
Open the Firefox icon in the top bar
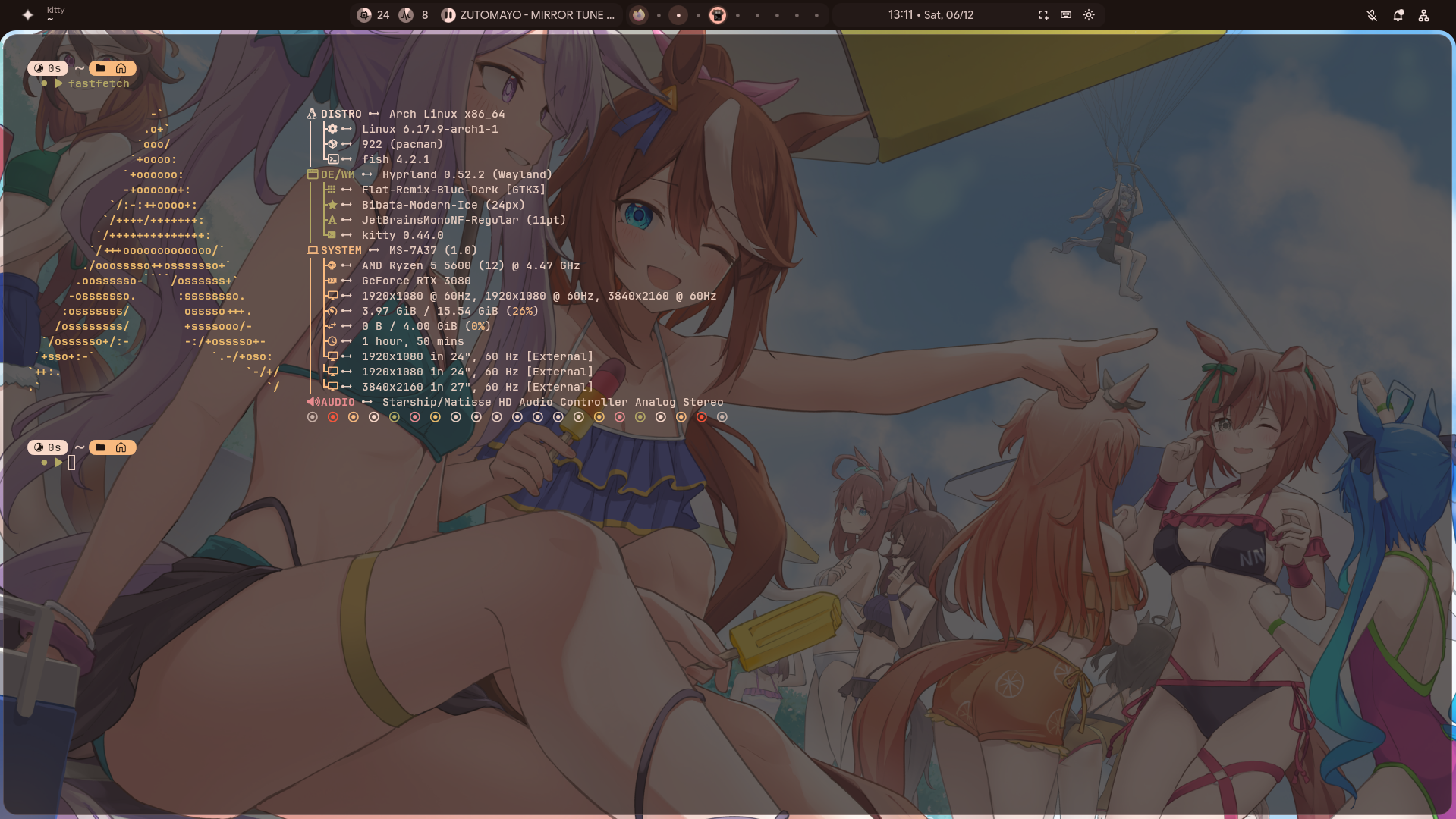point(638,14)
